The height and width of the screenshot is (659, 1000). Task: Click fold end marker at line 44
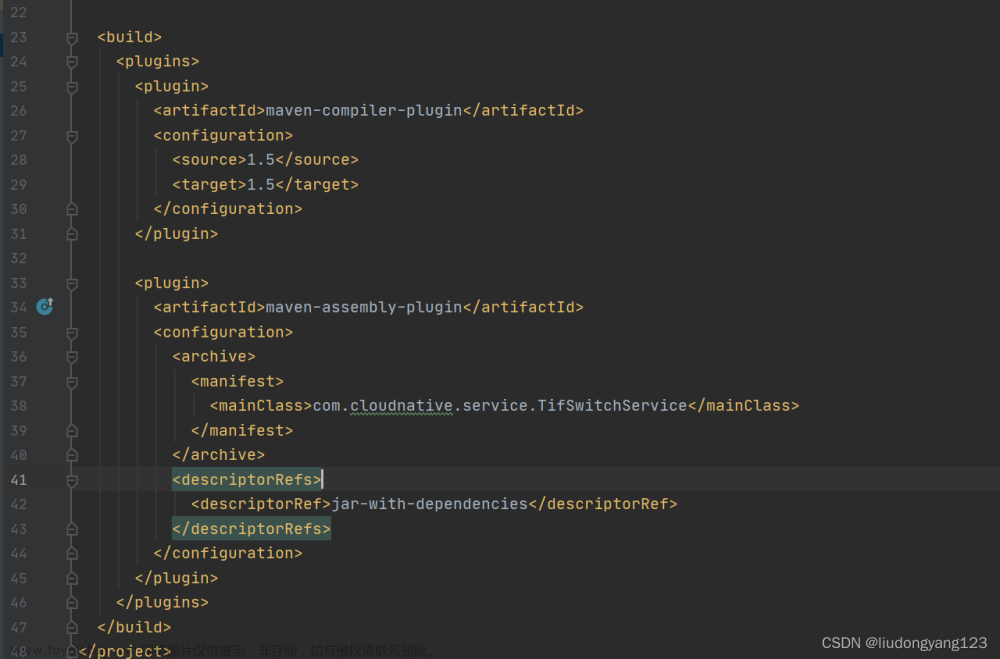tap(72, 554)
